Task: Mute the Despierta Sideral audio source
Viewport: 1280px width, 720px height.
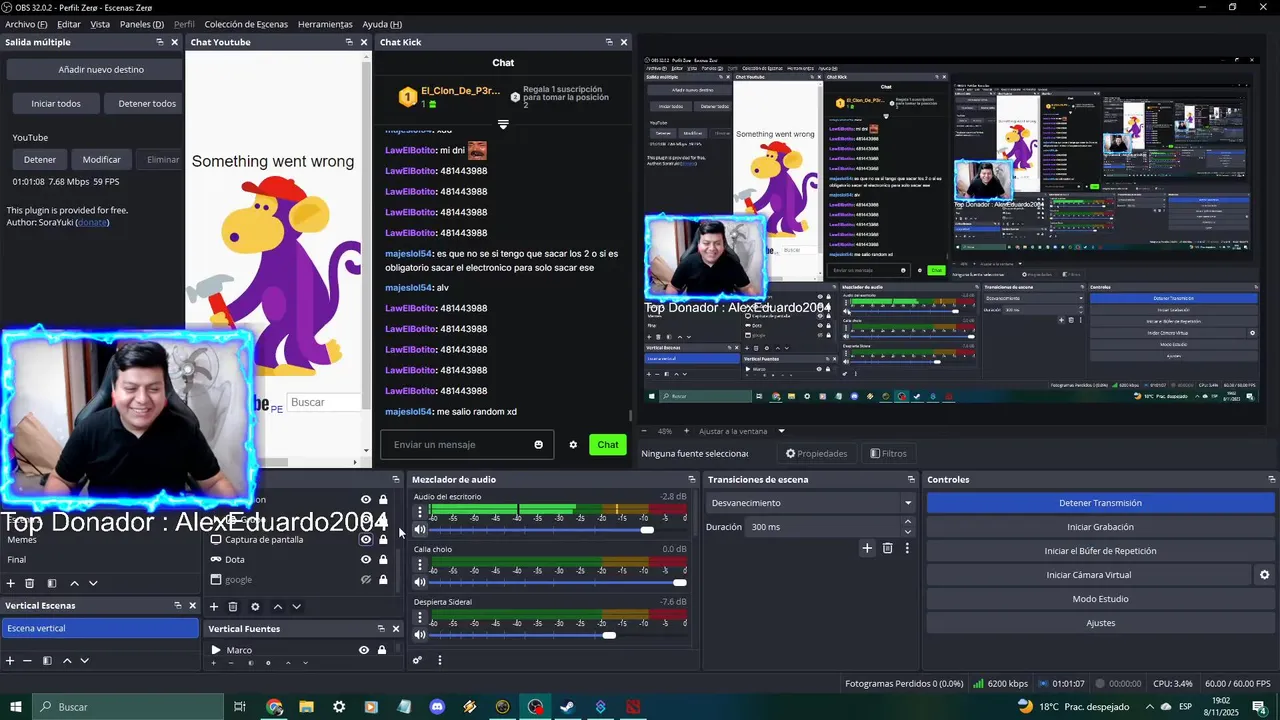Action: 420,635
